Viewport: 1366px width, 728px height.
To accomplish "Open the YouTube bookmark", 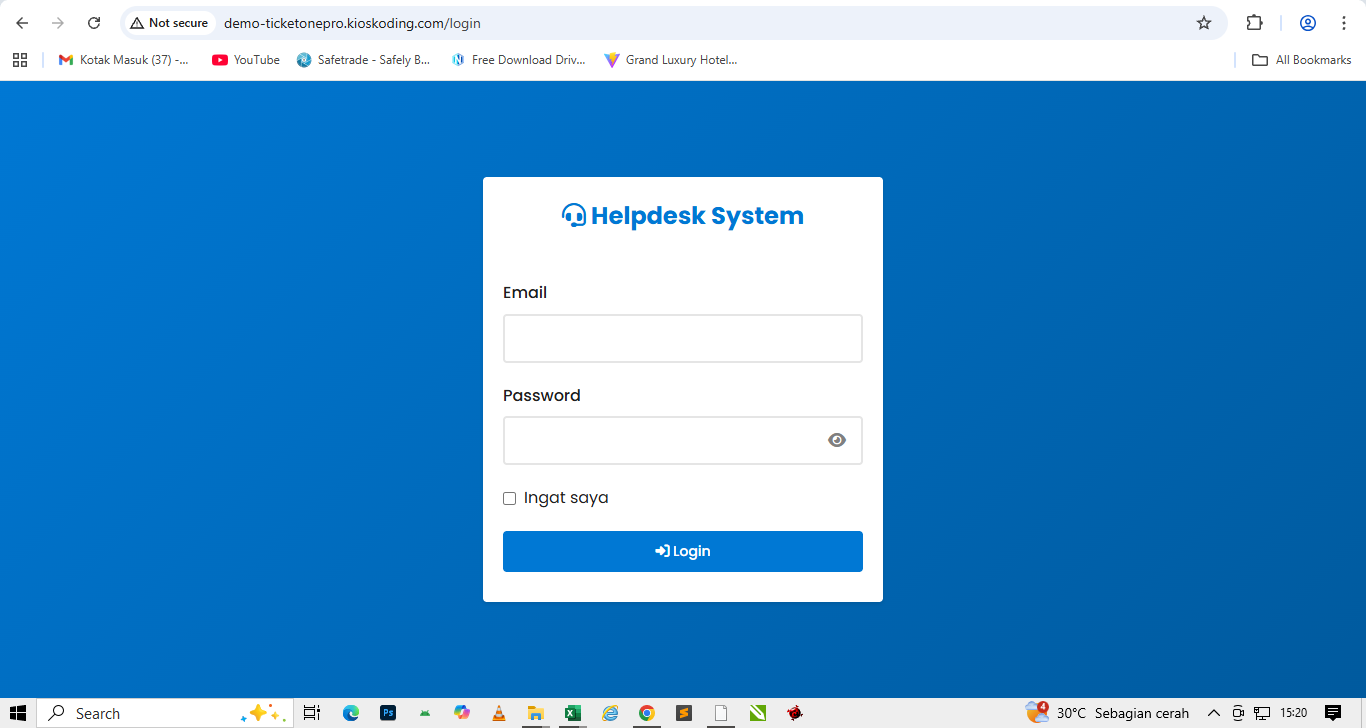I will [245, 60].
